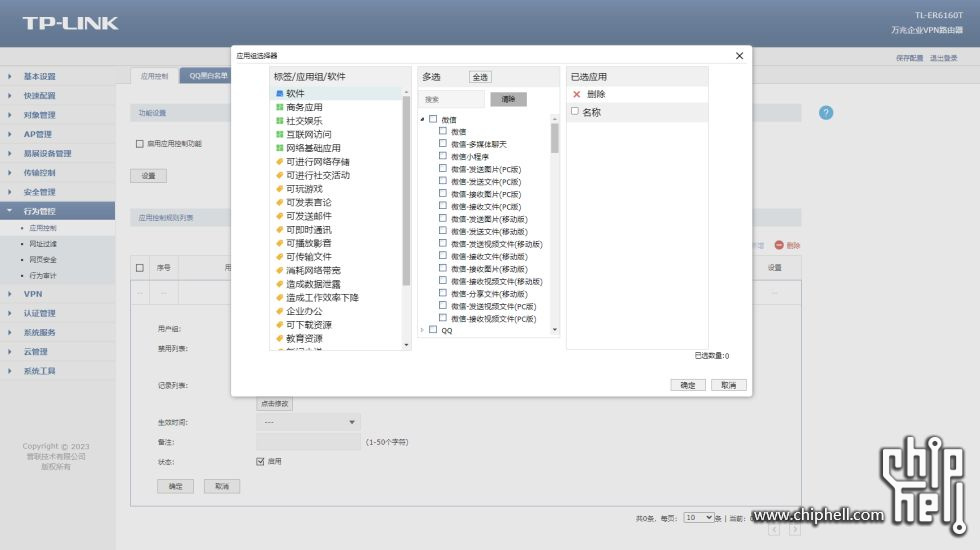
Task: Collapse the 微信 tree node
Action: click(x=422, y=119)
